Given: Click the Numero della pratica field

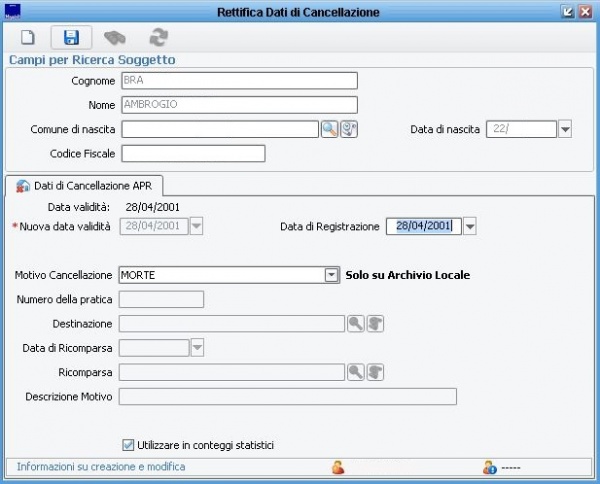Looking at the screenshot, I should point(161,299).
